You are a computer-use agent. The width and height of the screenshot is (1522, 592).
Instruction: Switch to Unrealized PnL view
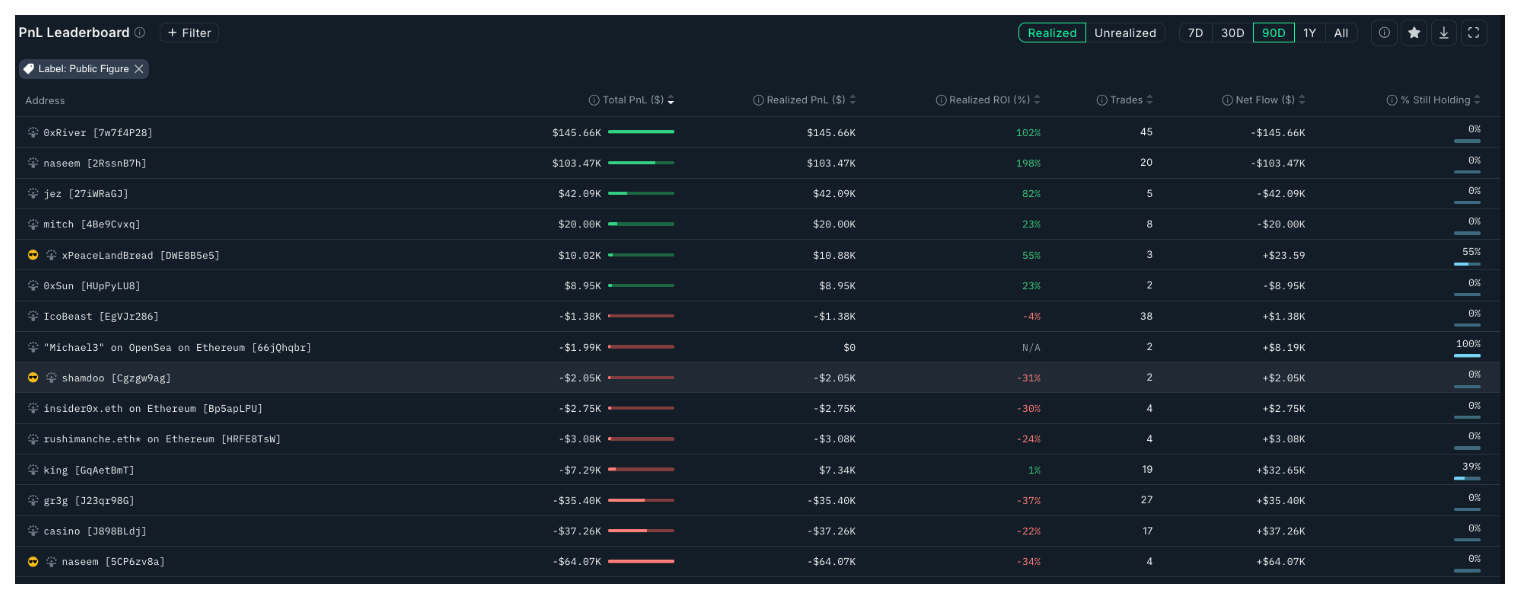click(1125, 33)
